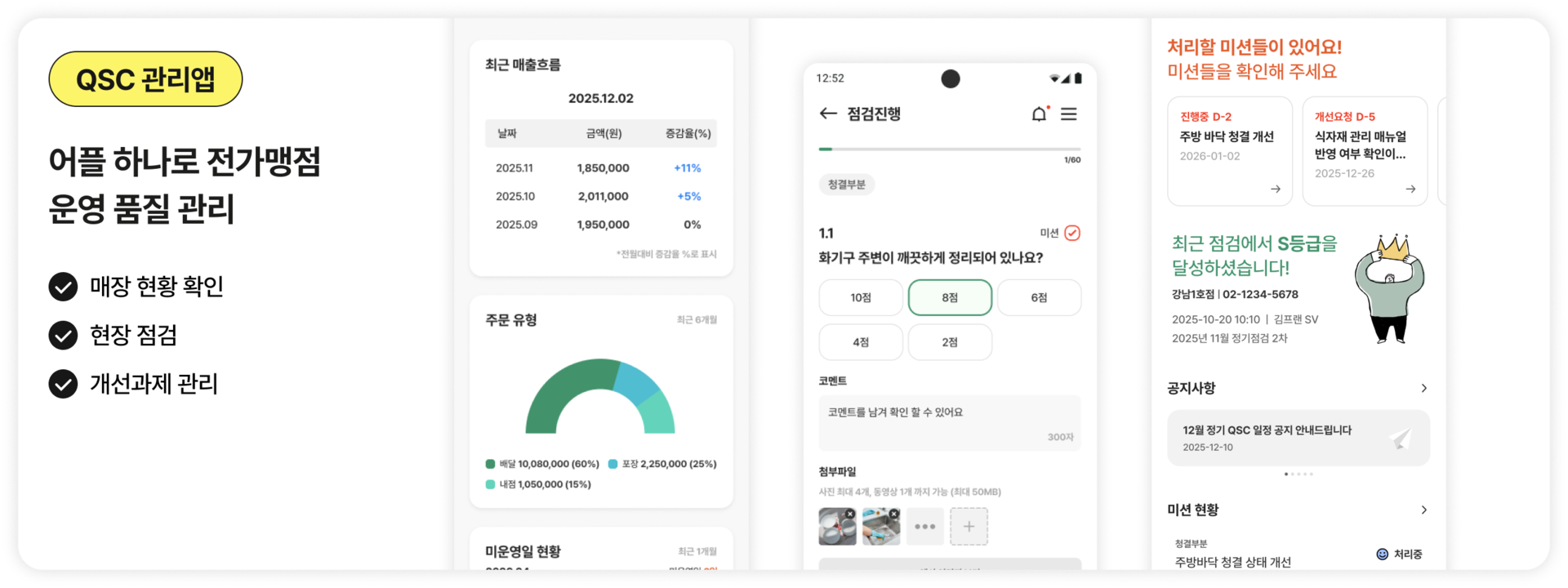The width and height of the screenshot is (1568, 588).
Task: Open the sink cleaning photo thumbnail
Action: [x=881, y=527]
